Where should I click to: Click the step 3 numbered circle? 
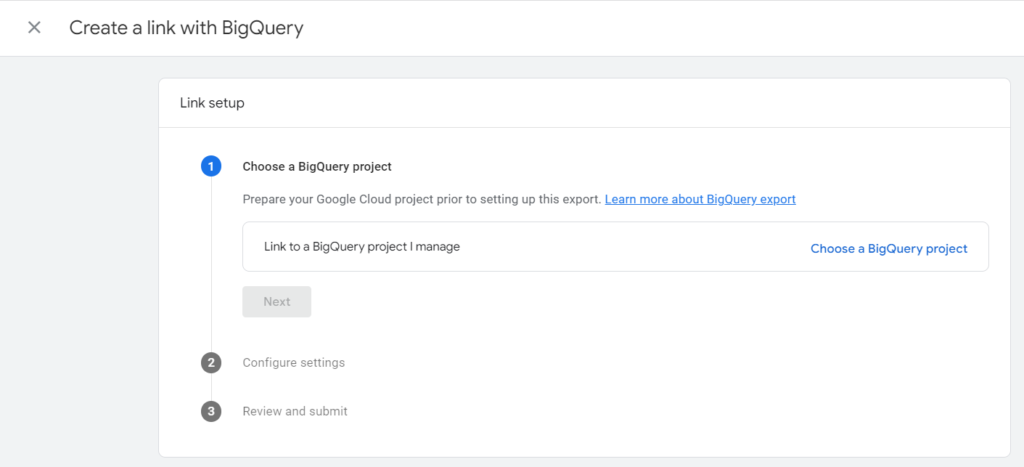(x=211, y=411)
